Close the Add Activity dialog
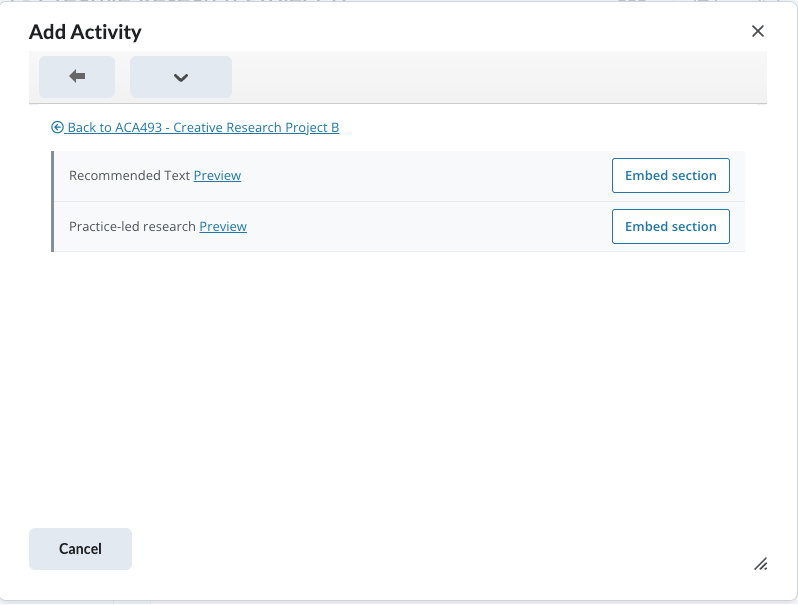 click(x=757, y=31)
